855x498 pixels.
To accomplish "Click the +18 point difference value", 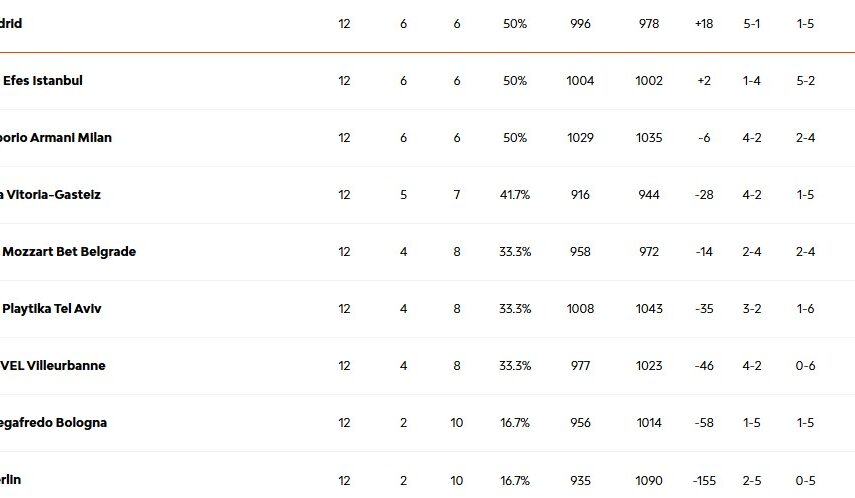I will [703, 24].
